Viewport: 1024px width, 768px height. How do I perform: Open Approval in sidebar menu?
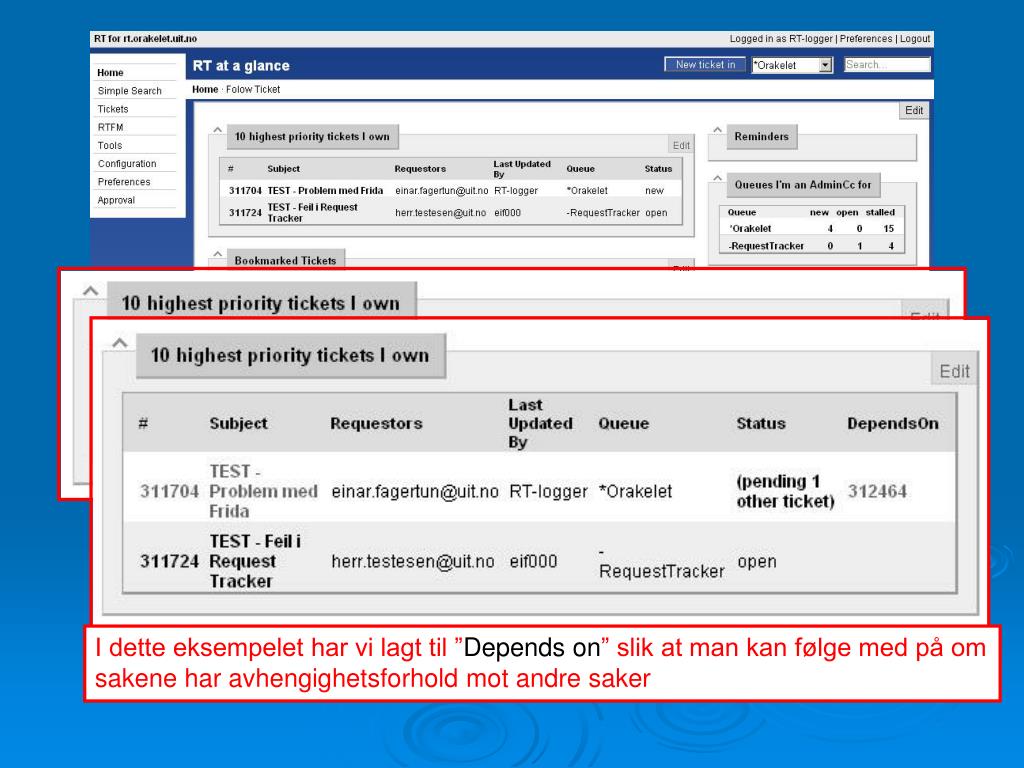[x=116, y=200]
